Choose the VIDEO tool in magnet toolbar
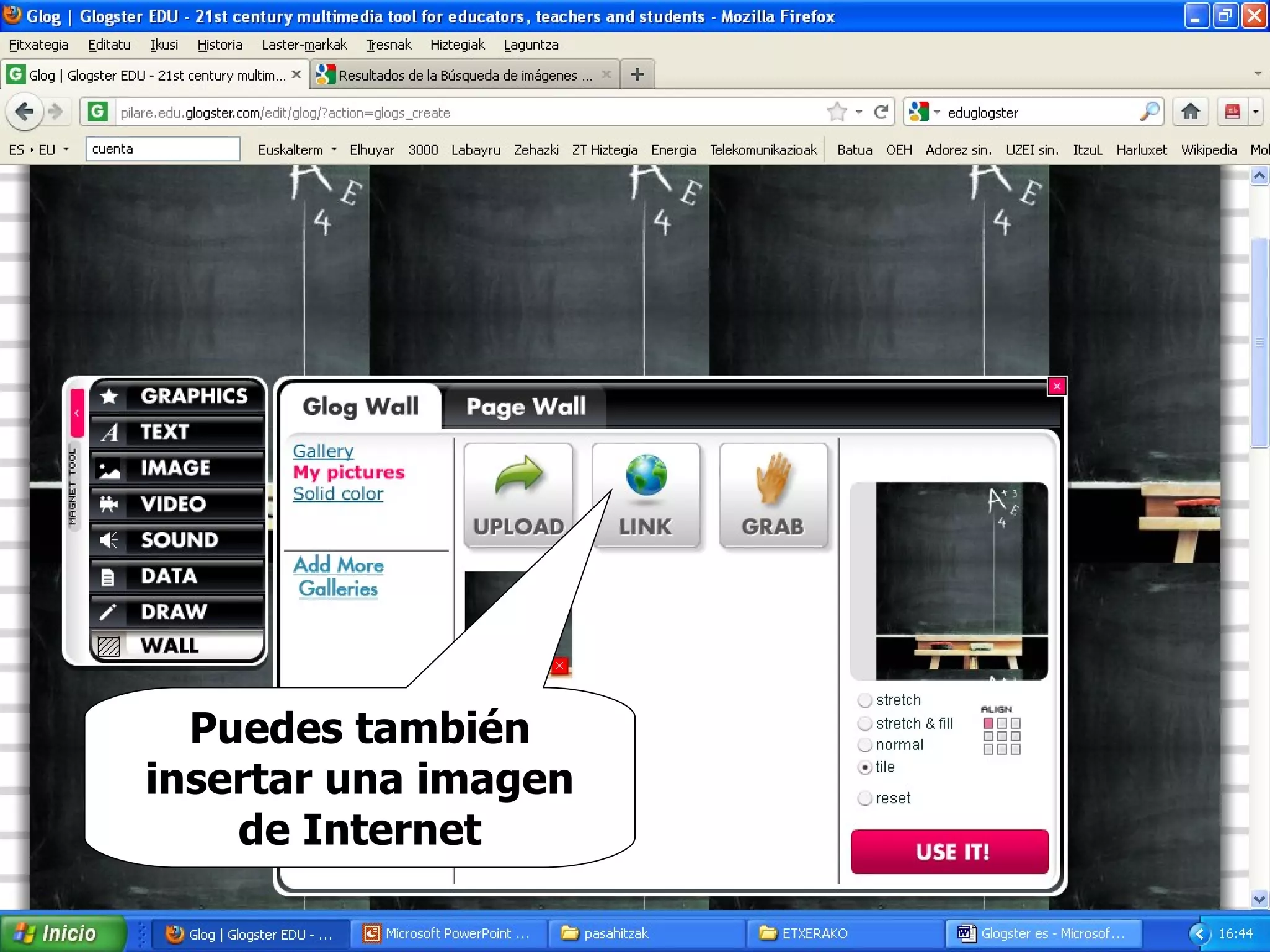1270x952 pixels. (177, 503)
